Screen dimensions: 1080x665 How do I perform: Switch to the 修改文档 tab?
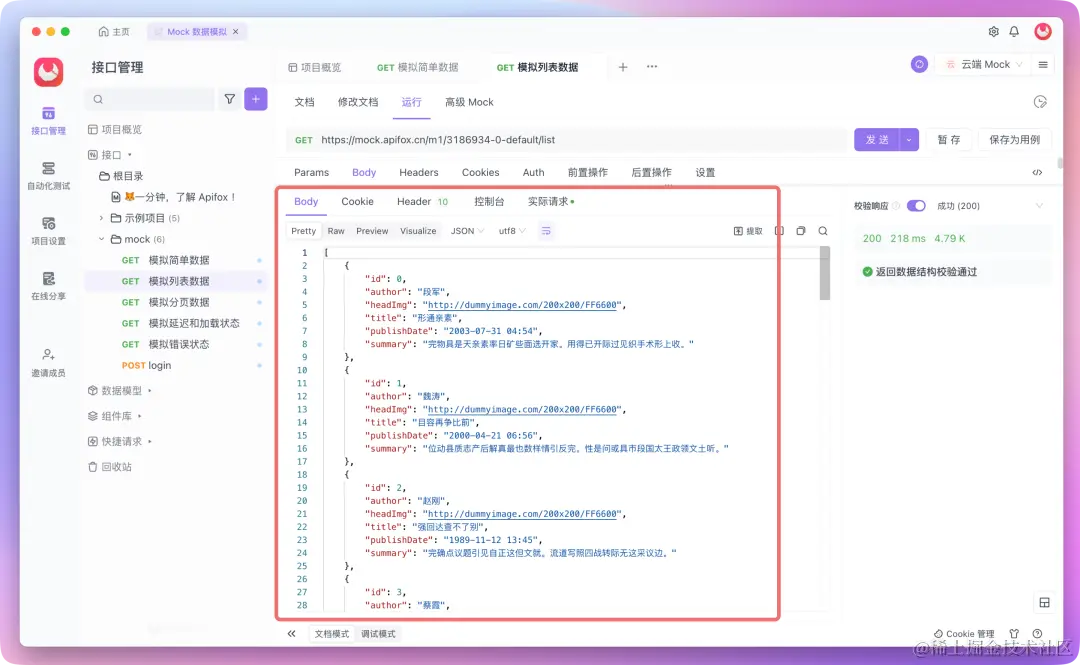point(357,102)
